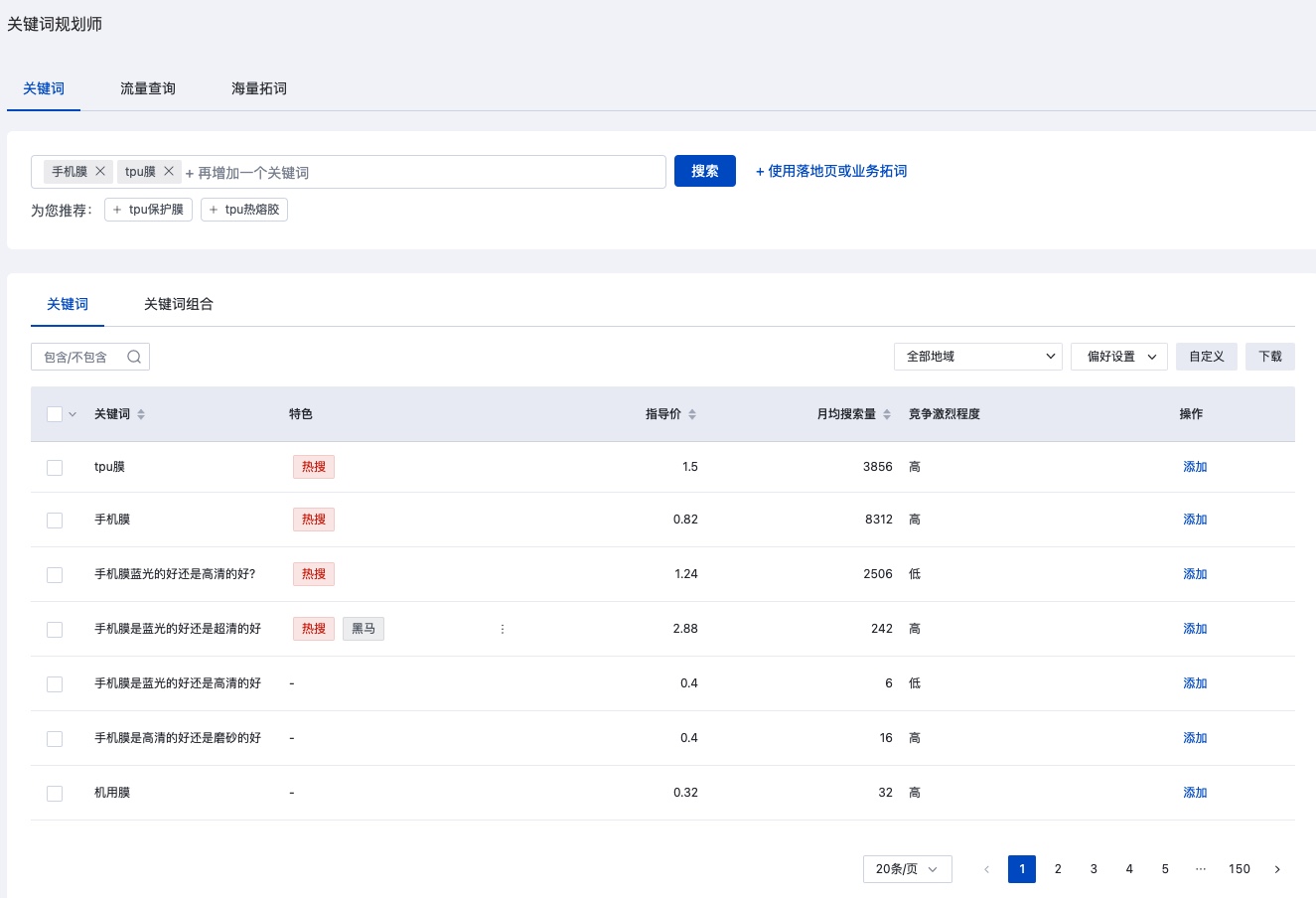1316x898 pixels.
Task: Add recommended keyword tpu保护膜 via its plus icon
Action: click(116, 210)
